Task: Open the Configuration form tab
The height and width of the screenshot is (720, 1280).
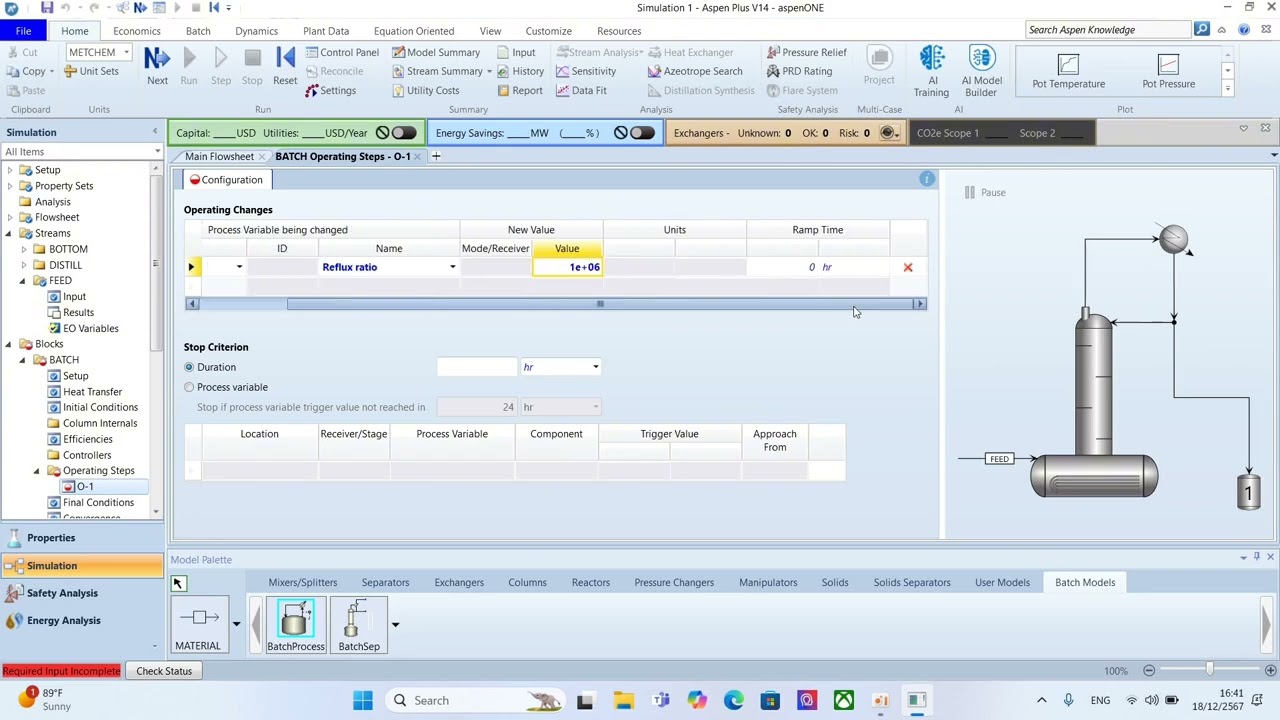Action: [226, 180]
